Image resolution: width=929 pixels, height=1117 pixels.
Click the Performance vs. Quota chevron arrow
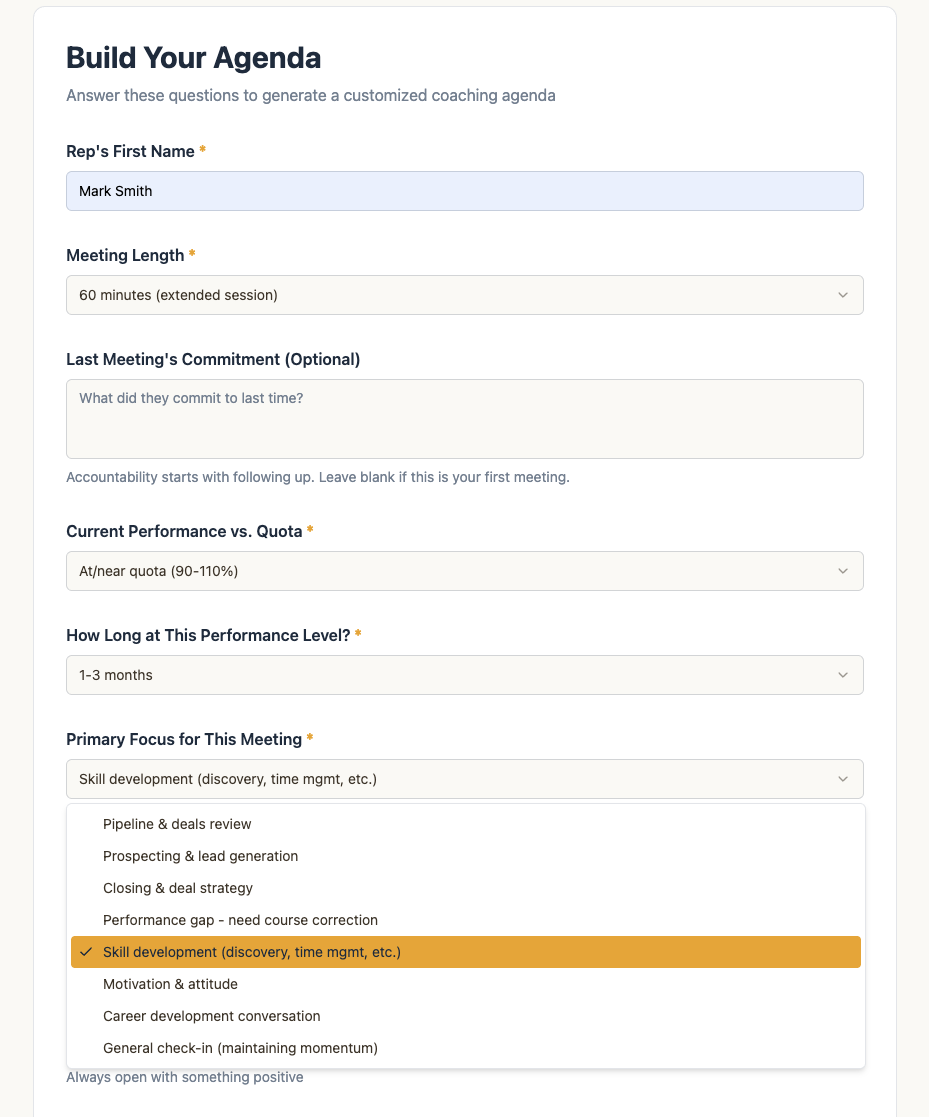click(x=843, y=571)
